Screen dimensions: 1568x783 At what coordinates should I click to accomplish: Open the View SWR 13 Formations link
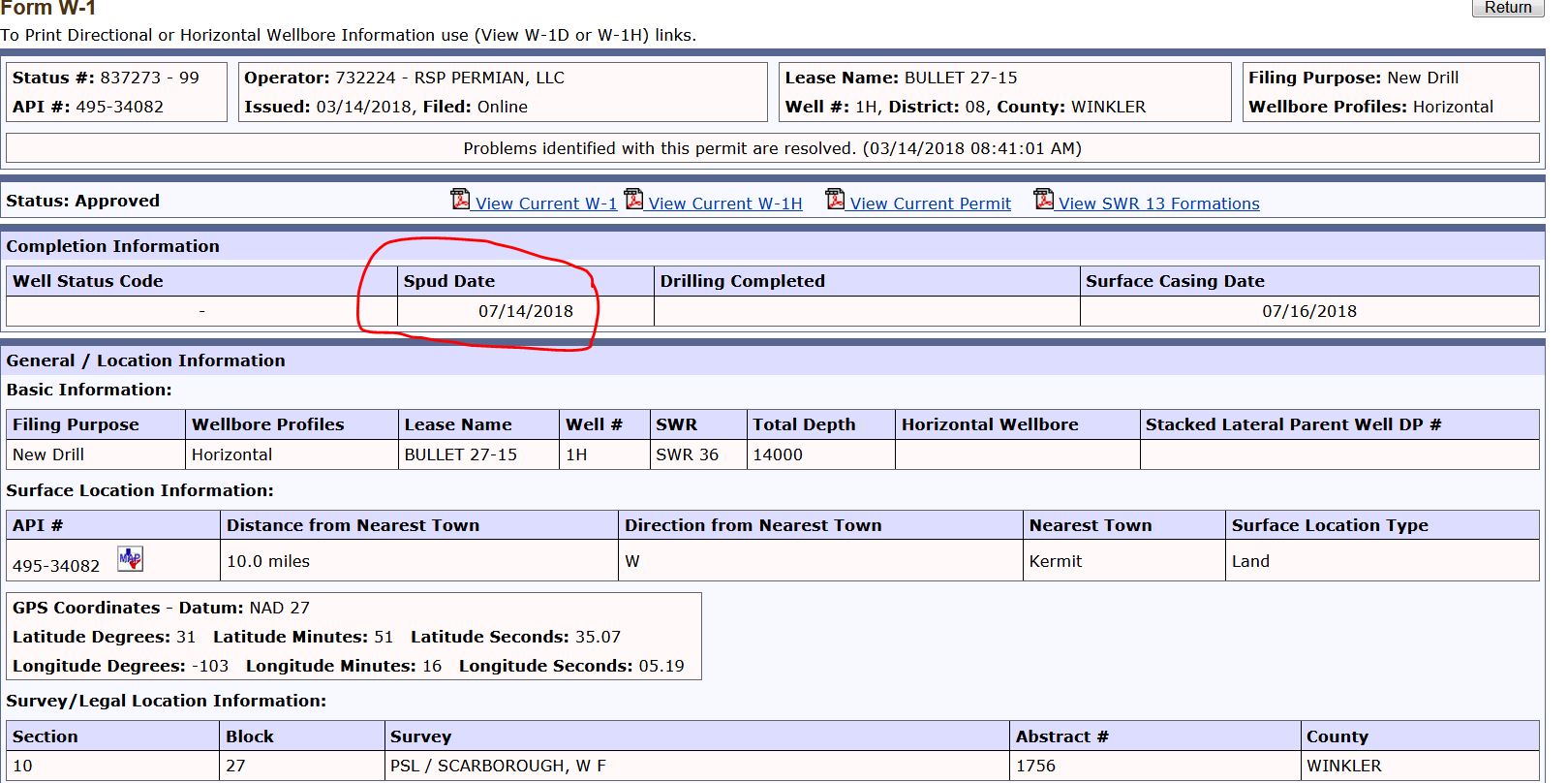pyautogui.click(x=1158, y=204)
